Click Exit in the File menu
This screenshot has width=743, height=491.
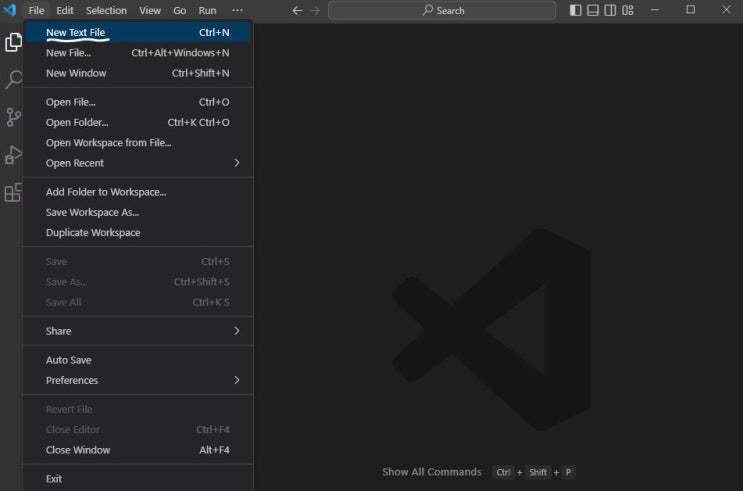pyautogui.click(x=138, y=479)
